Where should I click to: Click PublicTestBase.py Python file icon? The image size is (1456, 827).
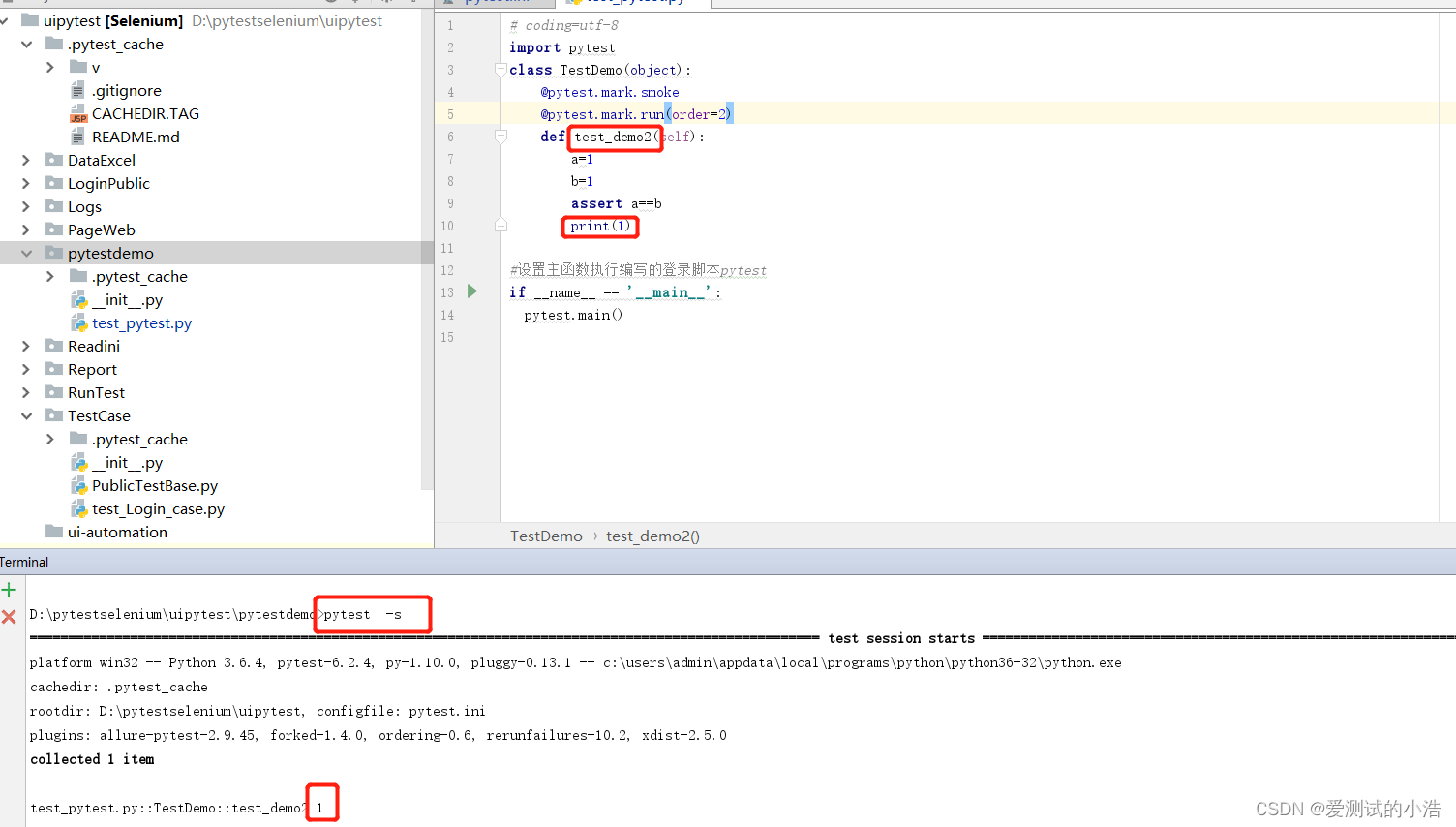[79, 485]
